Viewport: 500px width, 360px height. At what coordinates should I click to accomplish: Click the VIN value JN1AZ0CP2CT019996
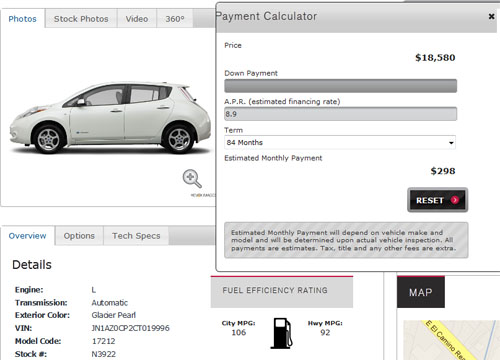click(130, 328)
